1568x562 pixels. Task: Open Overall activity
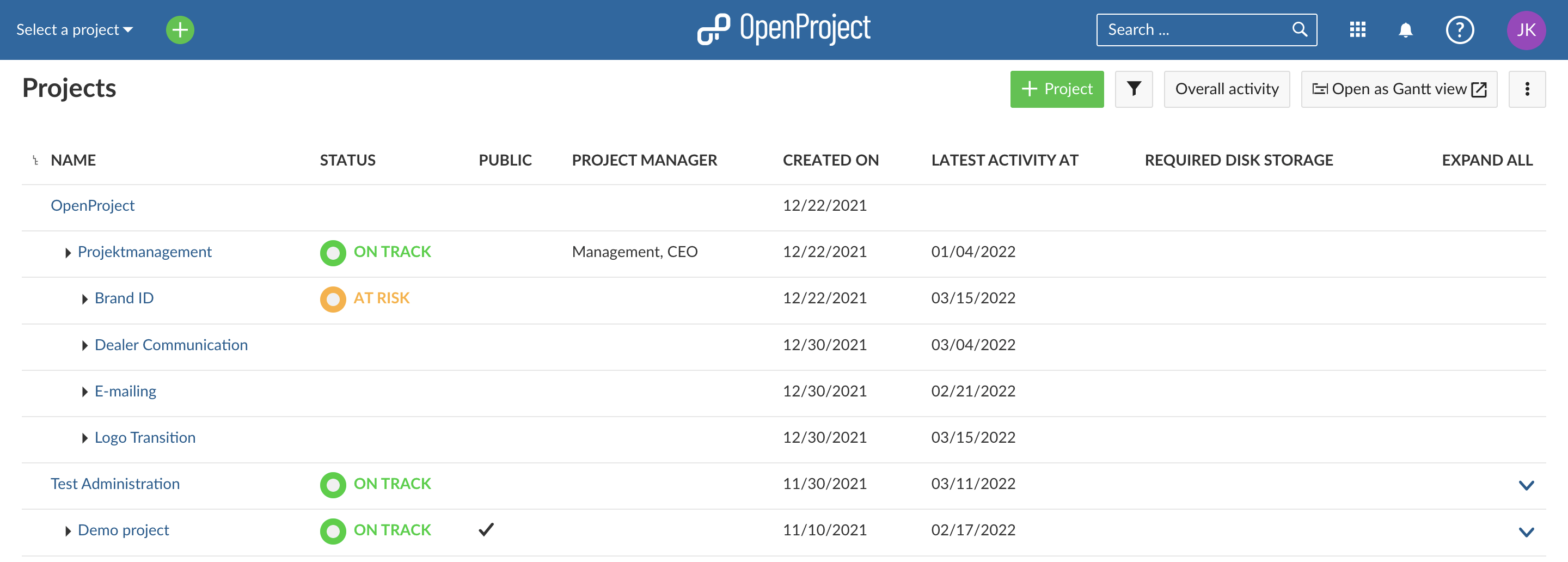[x=1227, y=89]
